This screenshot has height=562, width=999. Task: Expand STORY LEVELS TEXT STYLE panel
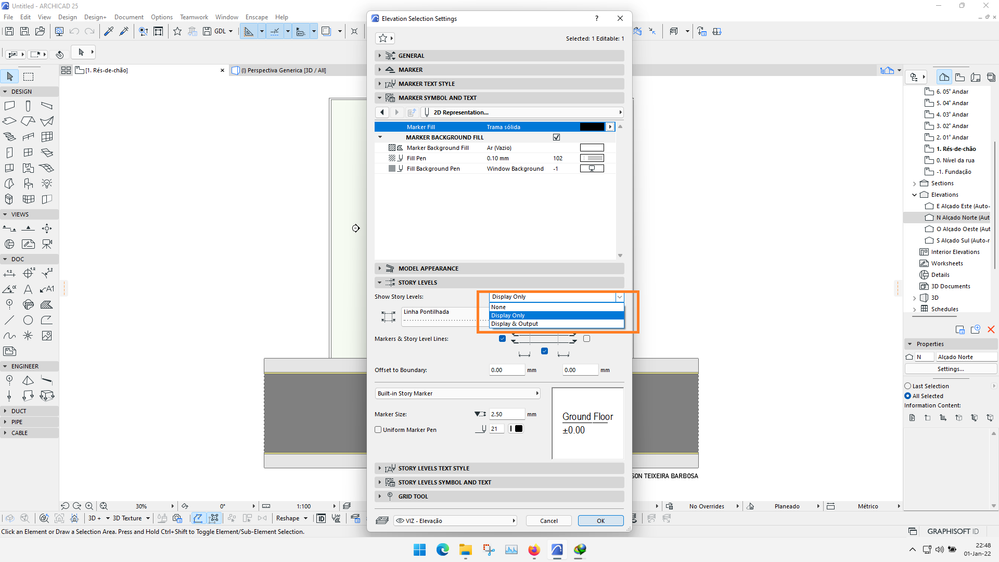point(500,468)
